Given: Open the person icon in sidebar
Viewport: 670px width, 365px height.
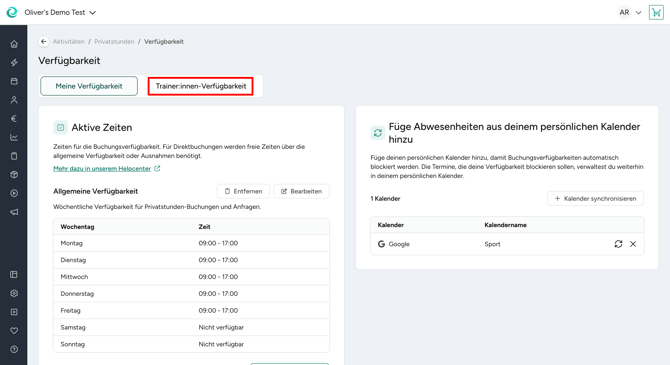Looking at the screenshot, I should [14, 100].
